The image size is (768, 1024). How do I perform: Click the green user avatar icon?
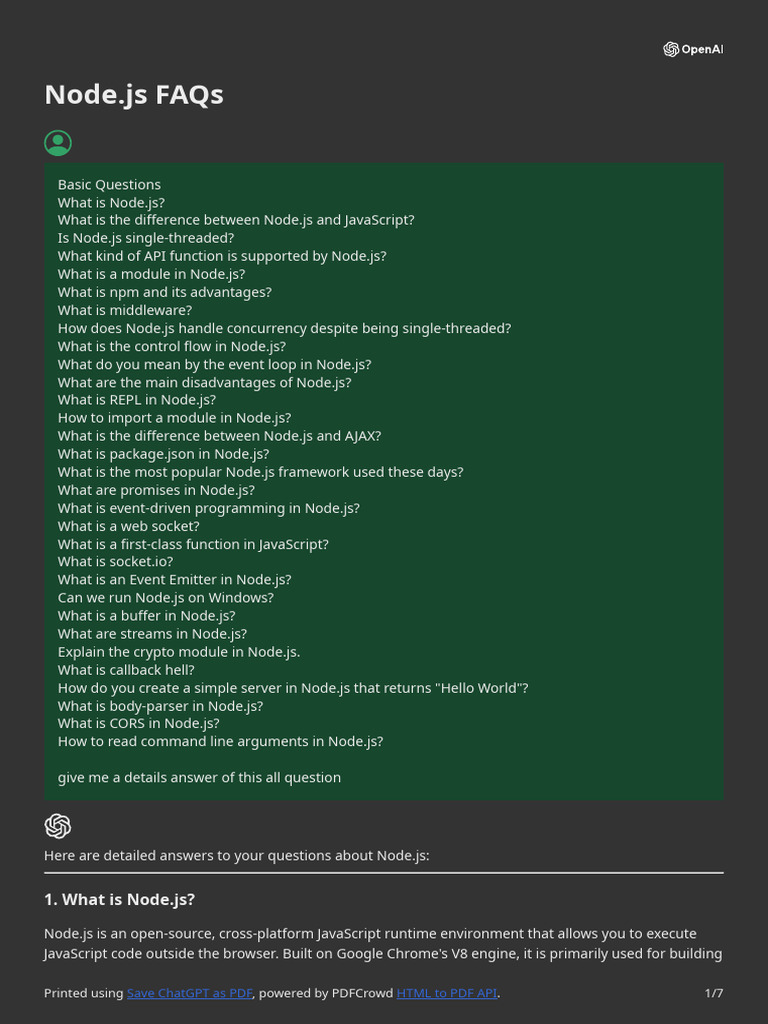click(58, 143)
